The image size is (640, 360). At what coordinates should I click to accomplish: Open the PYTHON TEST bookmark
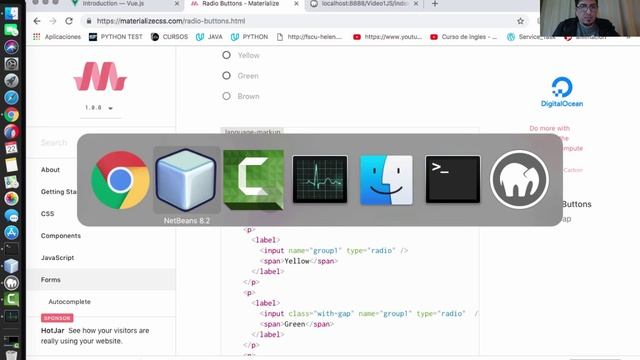[116, 37]
